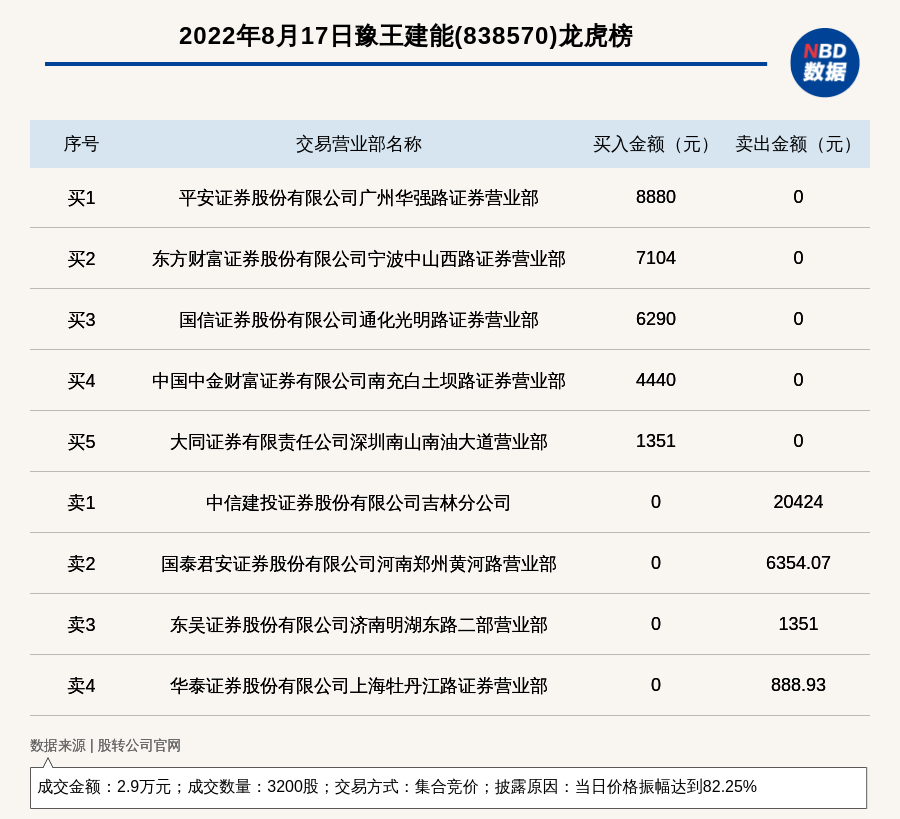Click buy amount 7104

click(x=655, y=258)
